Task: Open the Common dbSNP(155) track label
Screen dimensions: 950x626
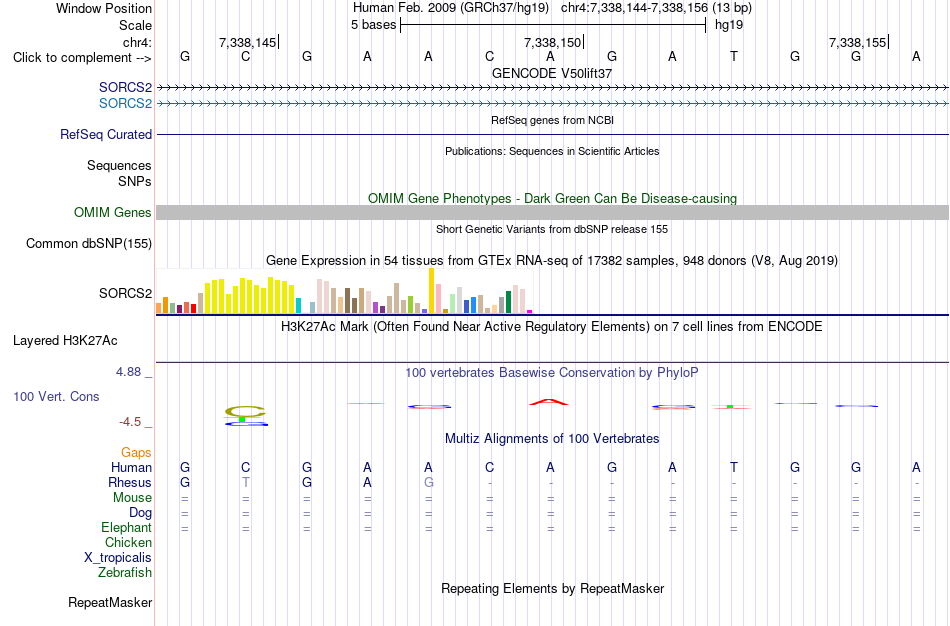Action: tap(89, 244)
